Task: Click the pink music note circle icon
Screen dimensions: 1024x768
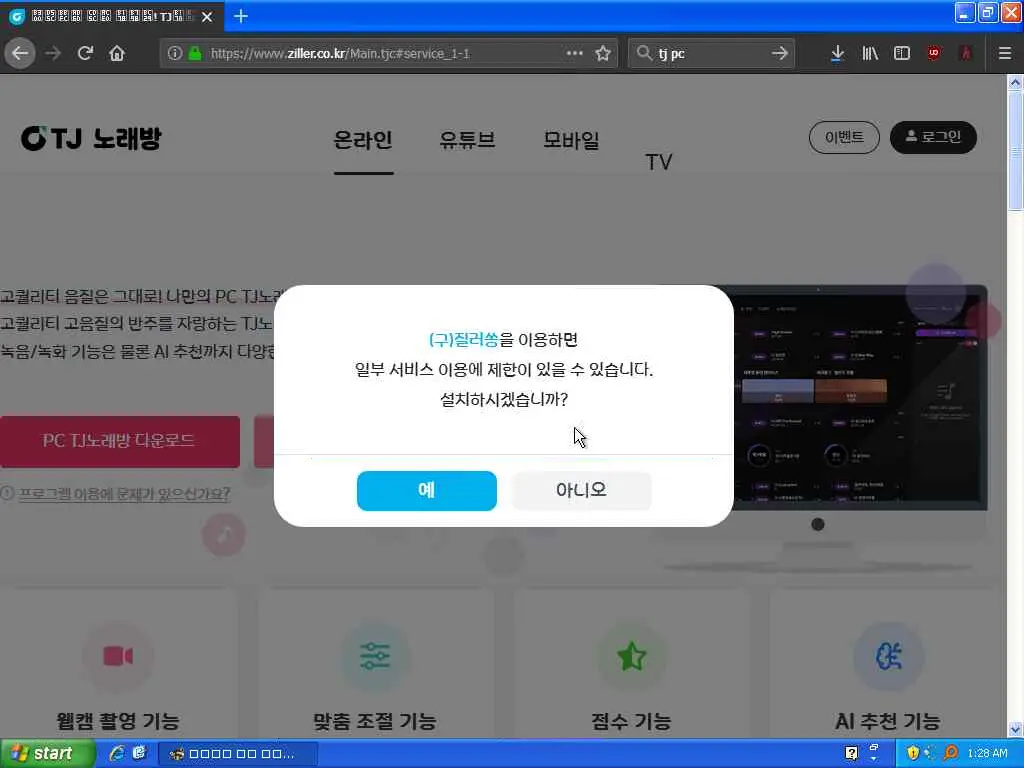Action: coord(224,535)
